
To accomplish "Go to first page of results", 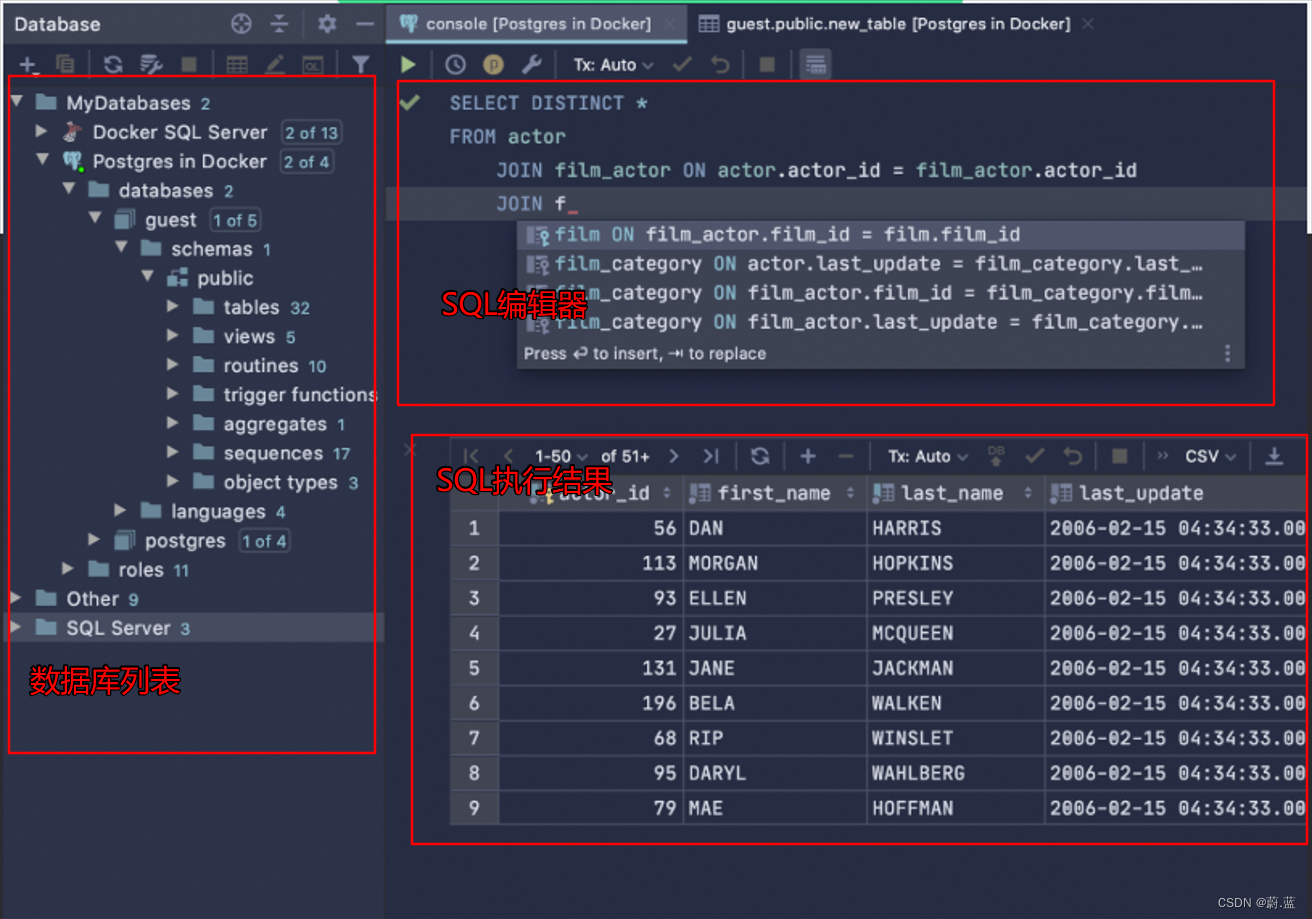I will pyautogui.click(x=471, y=456).
